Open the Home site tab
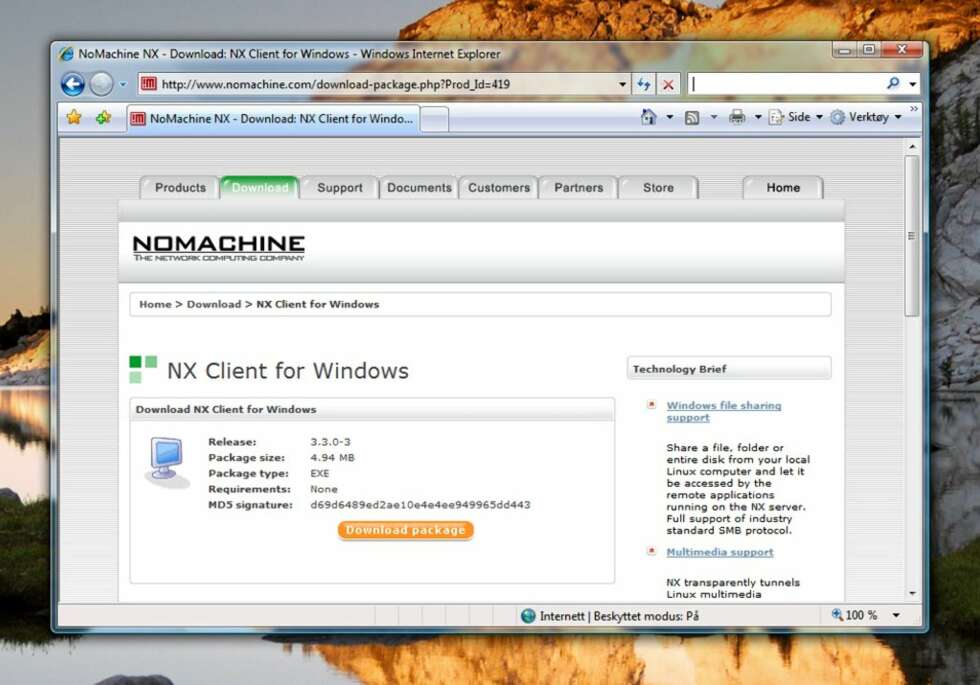This screenshot has height=685, width=980. point(783,188)
